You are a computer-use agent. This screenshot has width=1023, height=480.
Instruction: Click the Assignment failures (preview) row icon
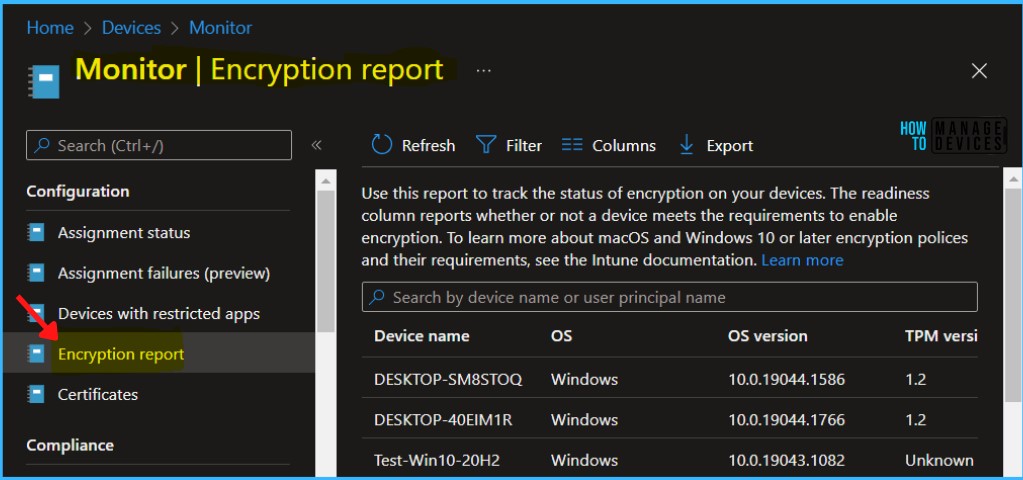[x=37, y=273]
